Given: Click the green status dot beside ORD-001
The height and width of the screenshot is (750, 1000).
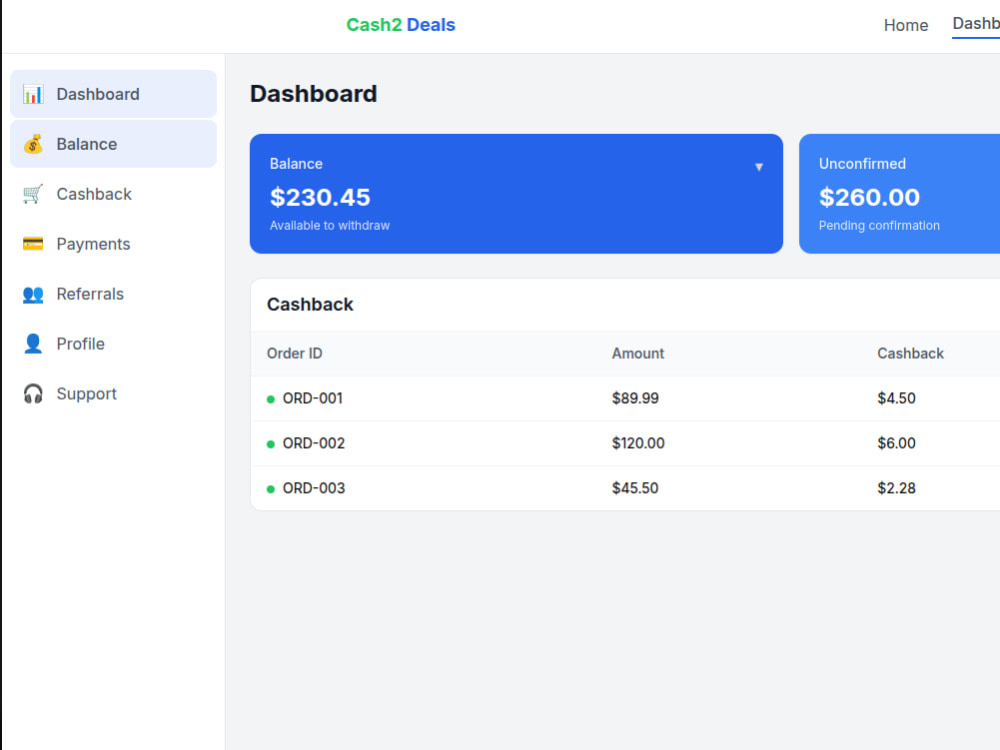Looking at the screenshot, I should (x=270, y=399).
